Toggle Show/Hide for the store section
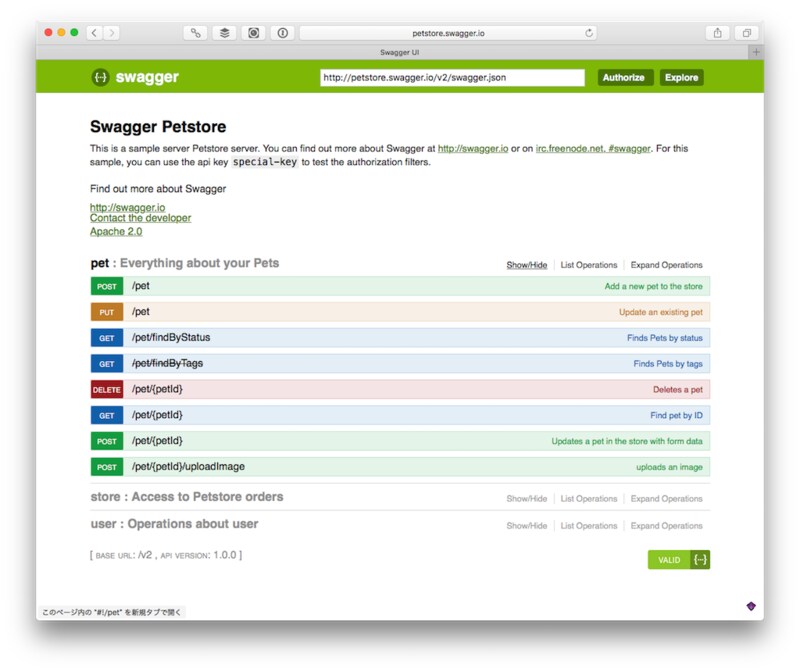Image resolution: width=800 pixels, height=672 pixels. click(526, 498)
